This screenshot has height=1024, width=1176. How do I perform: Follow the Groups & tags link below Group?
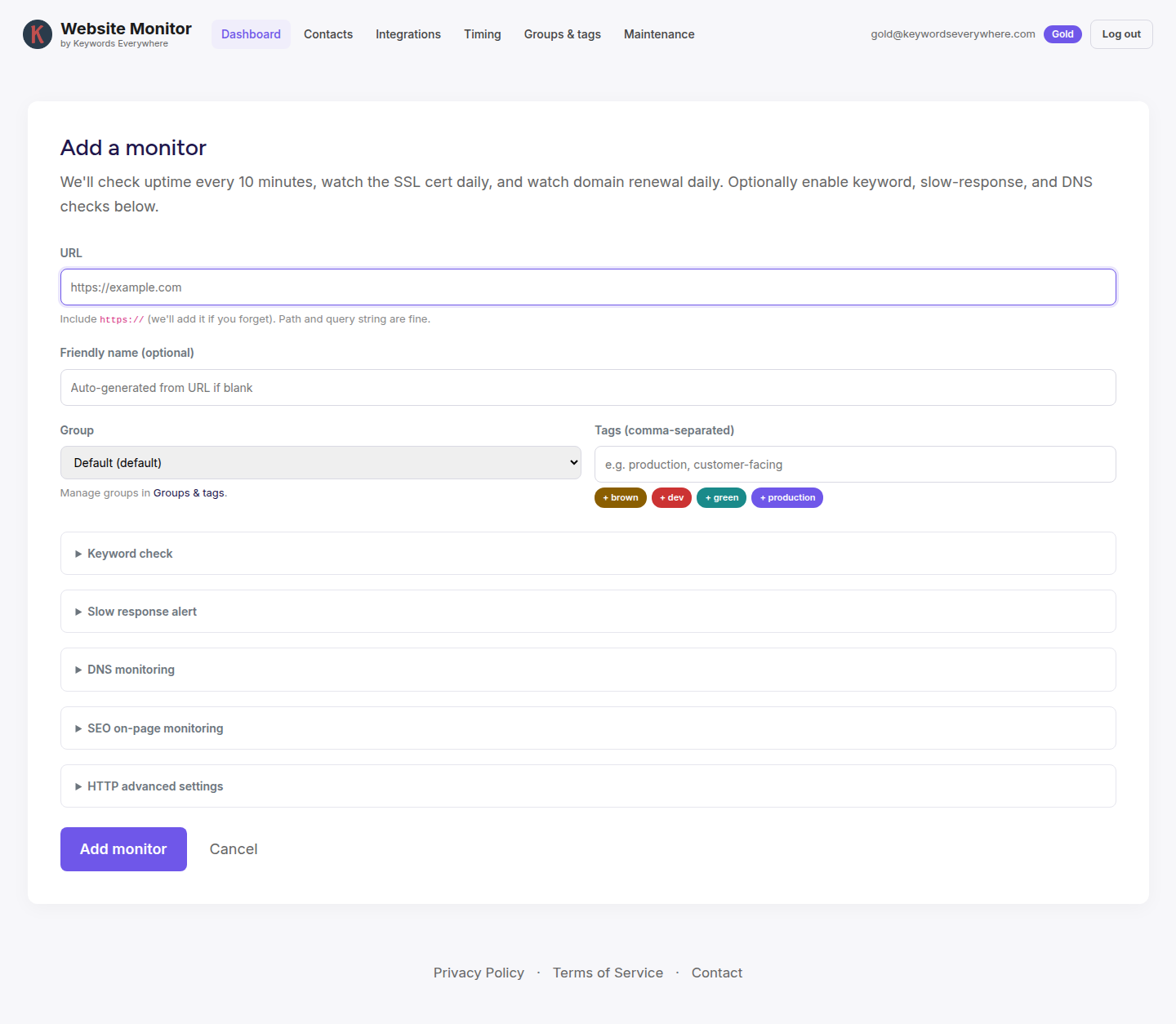click(x=189, y=493)
